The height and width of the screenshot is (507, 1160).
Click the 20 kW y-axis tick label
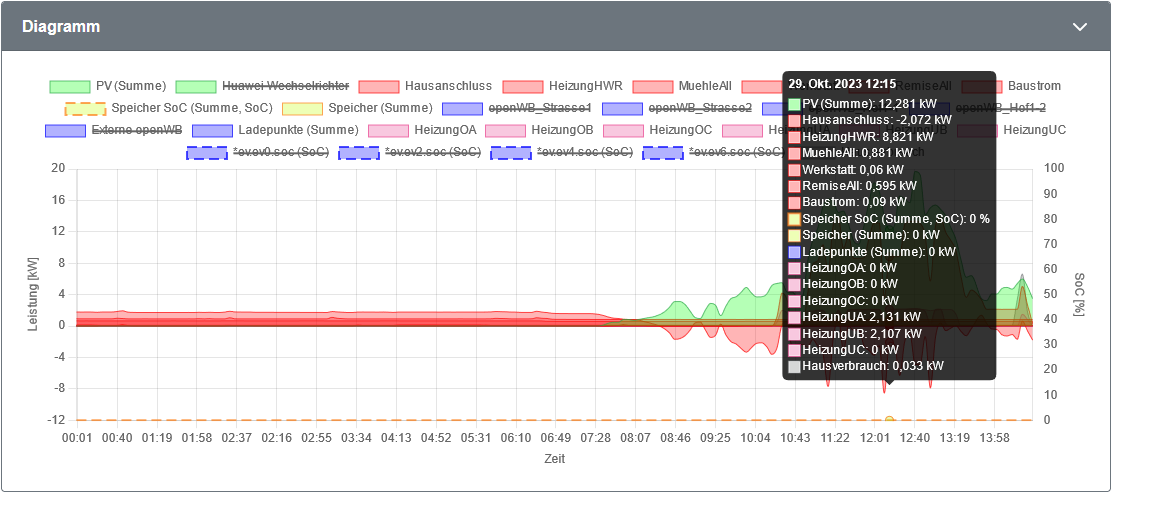tap(59, 169)
